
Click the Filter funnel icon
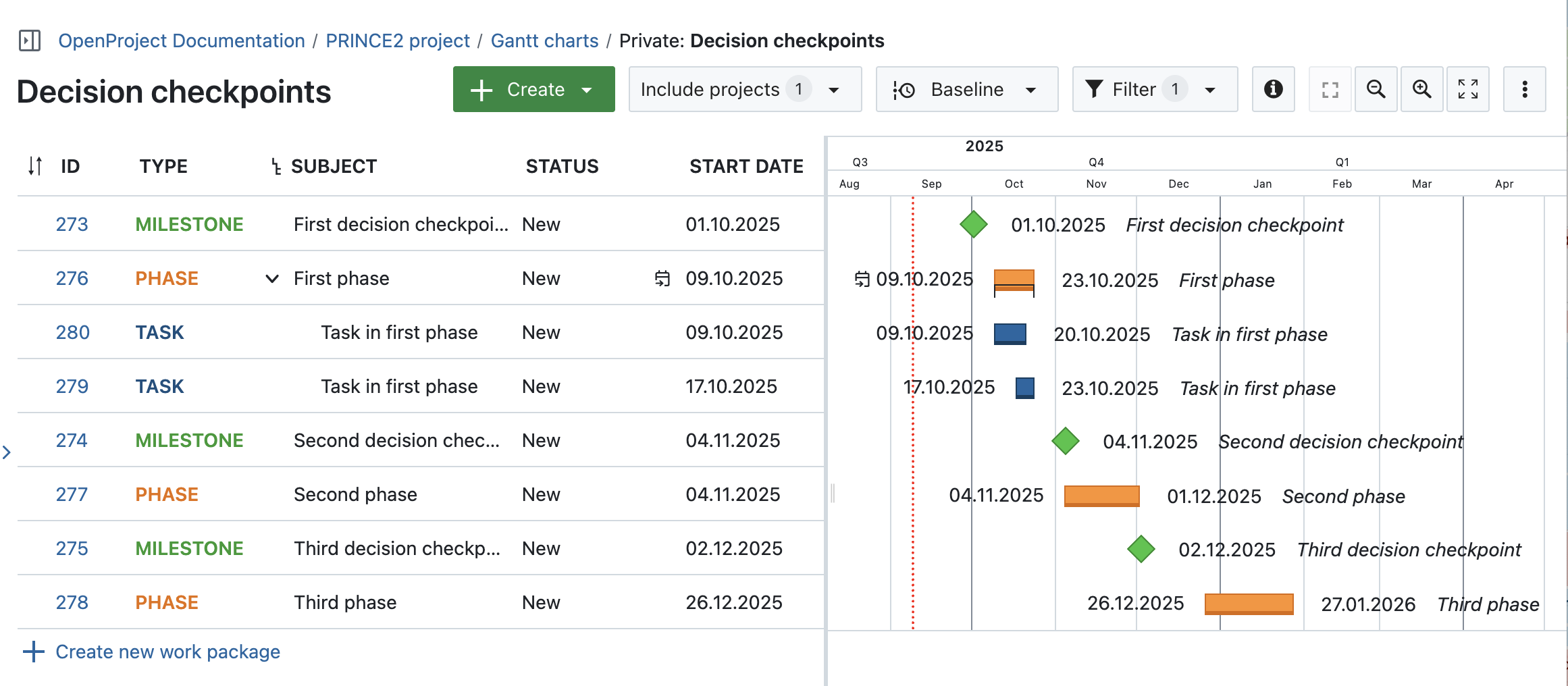[1094, 89]
